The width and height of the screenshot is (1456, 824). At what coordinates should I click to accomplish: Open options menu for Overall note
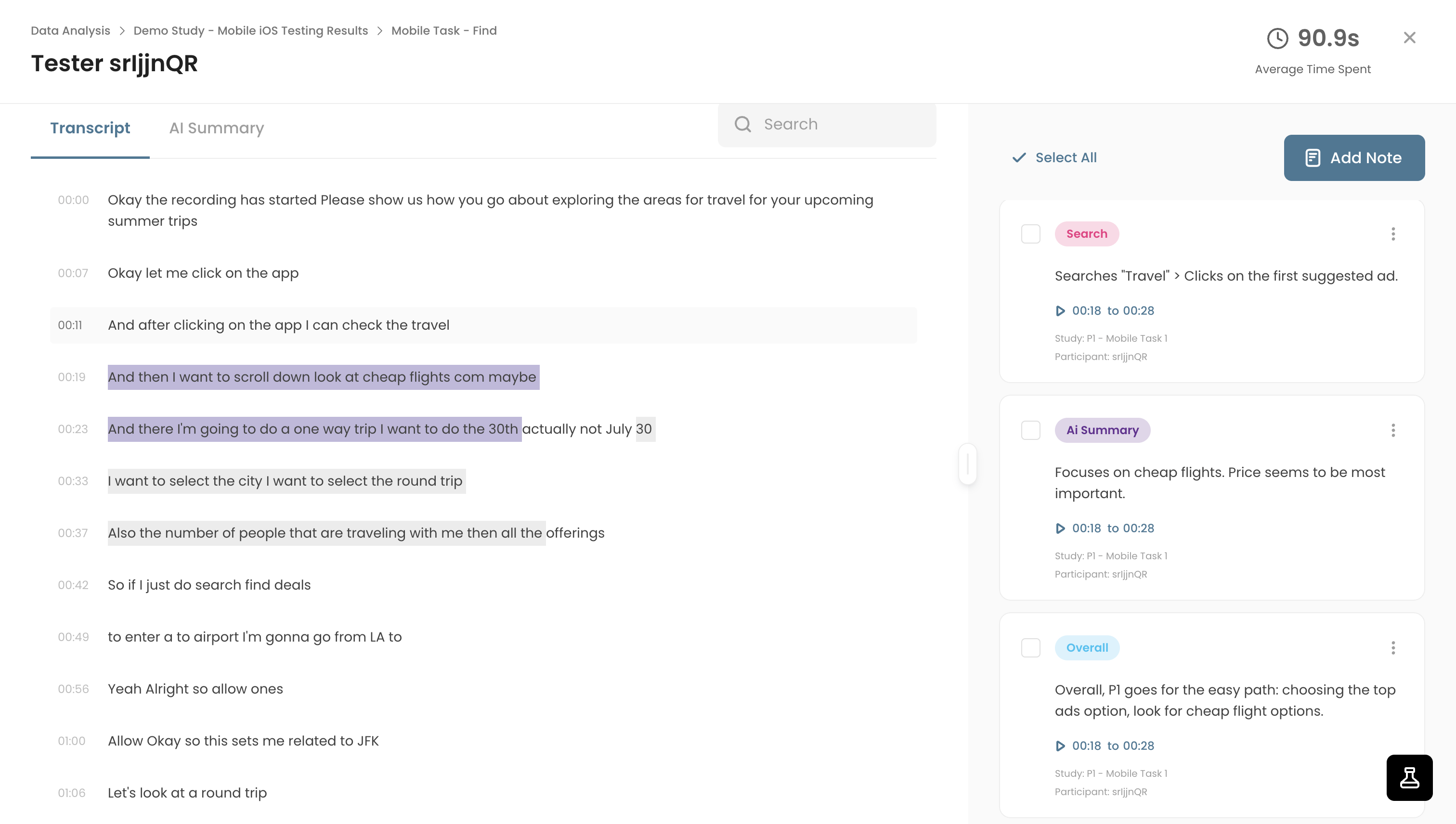[x=1393, y=647]
